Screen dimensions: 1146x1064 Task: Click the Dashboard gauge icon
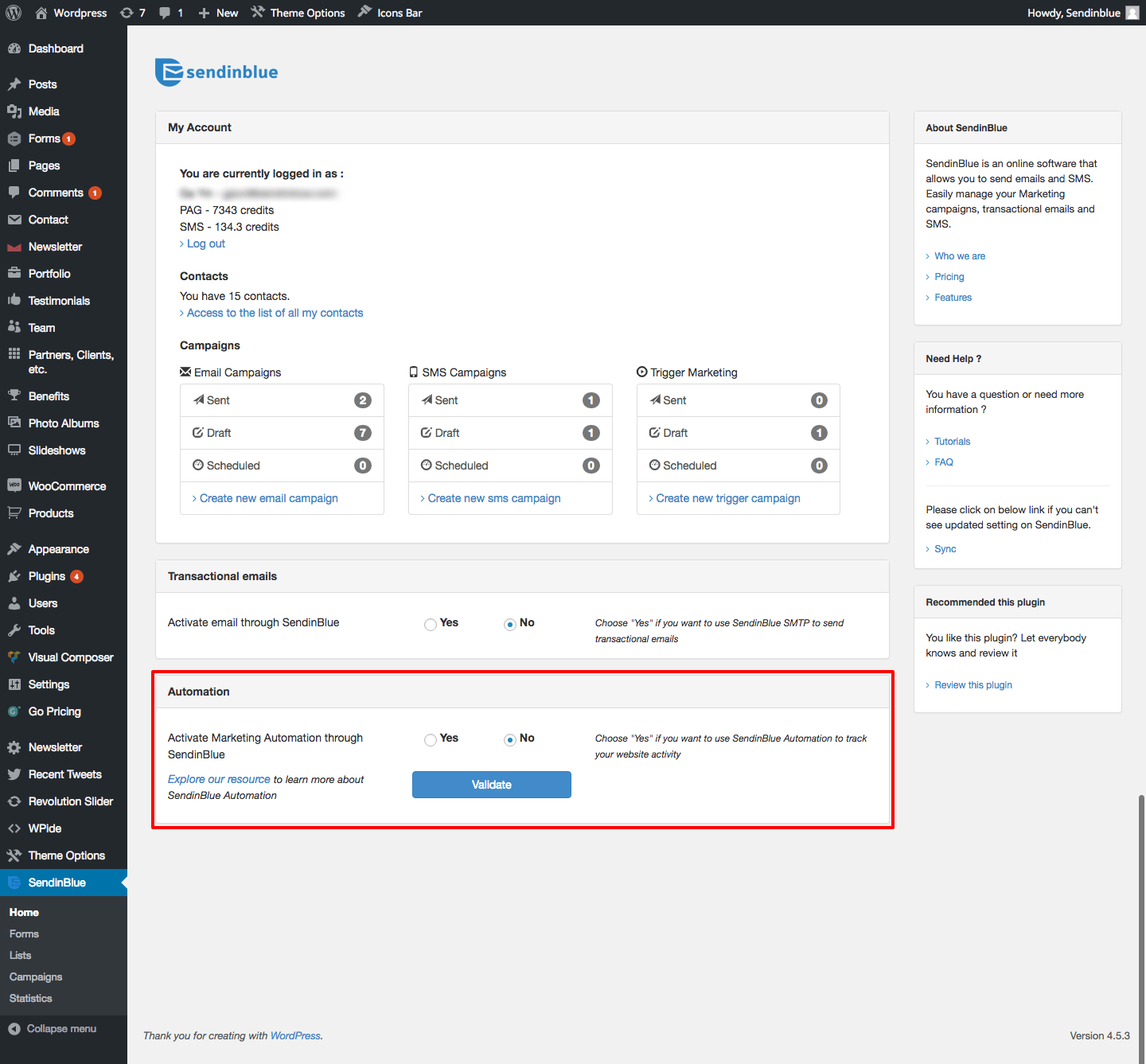14,49
